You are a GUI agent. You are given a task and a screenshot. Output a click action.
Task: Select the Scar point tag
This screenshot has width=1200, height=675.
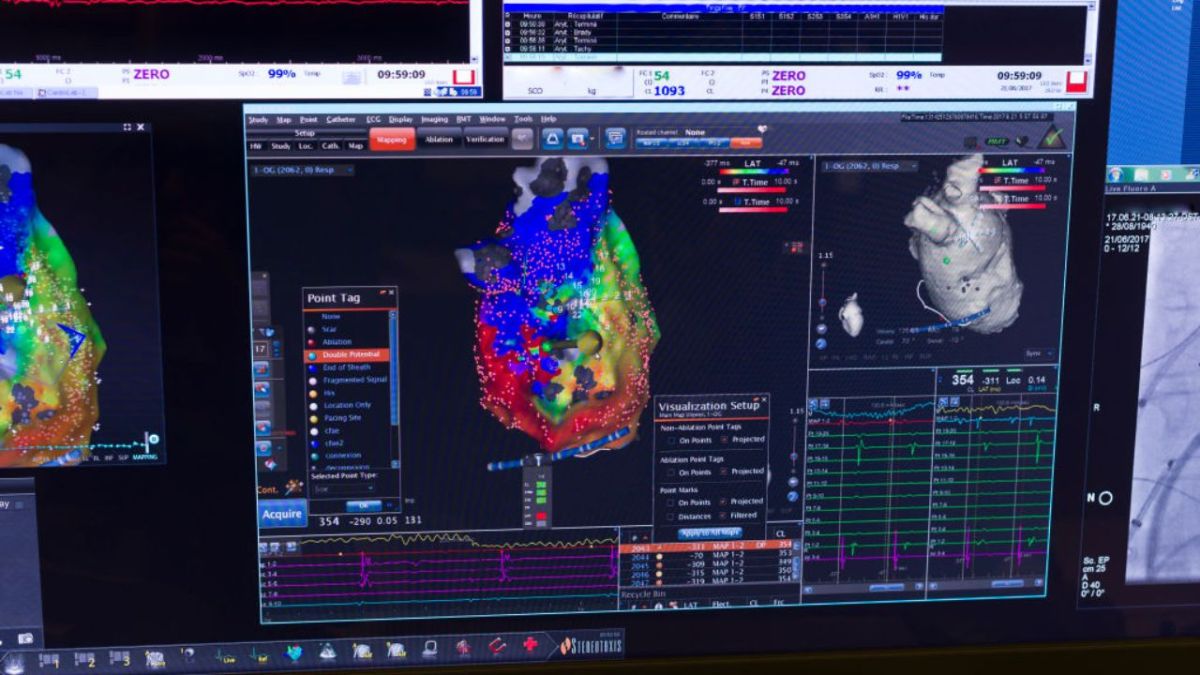tap(330, 329)
